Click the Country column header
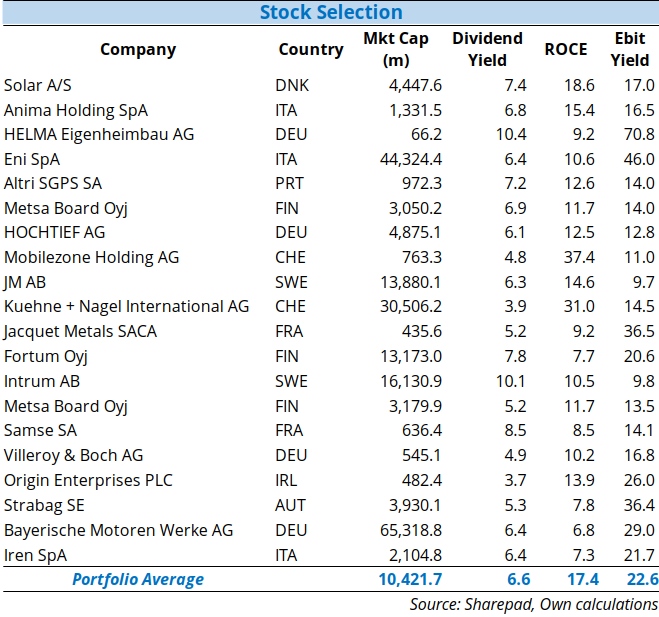 point(310,49)
